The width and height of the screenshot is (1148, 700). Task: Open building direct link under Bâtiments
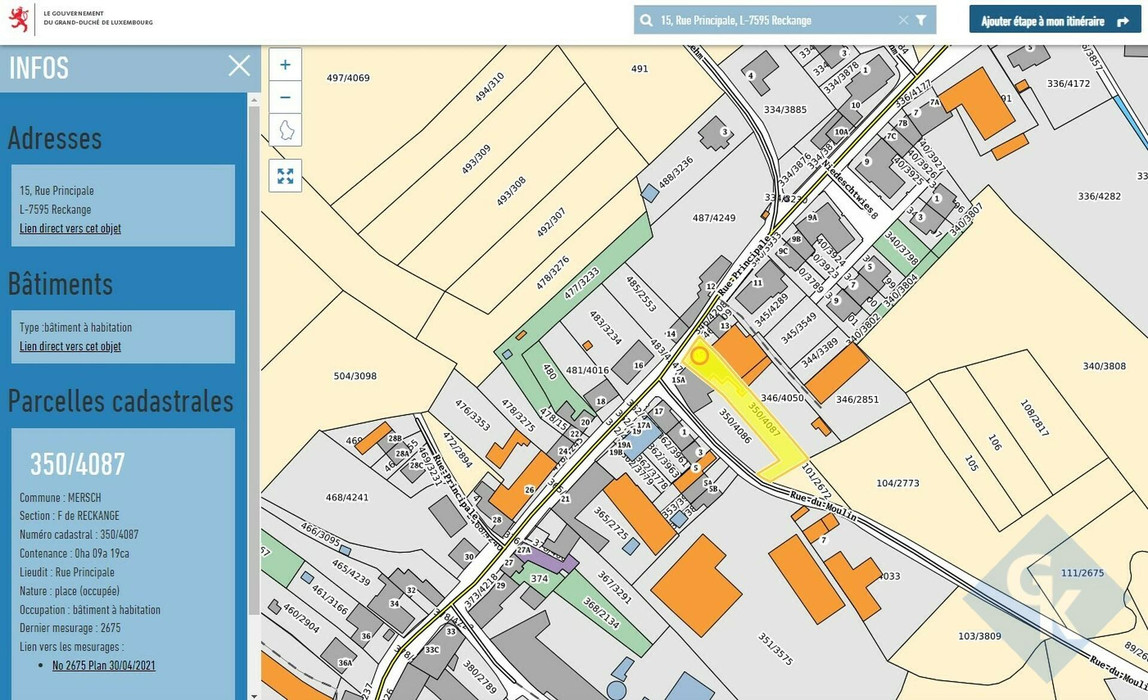point(70,347)
